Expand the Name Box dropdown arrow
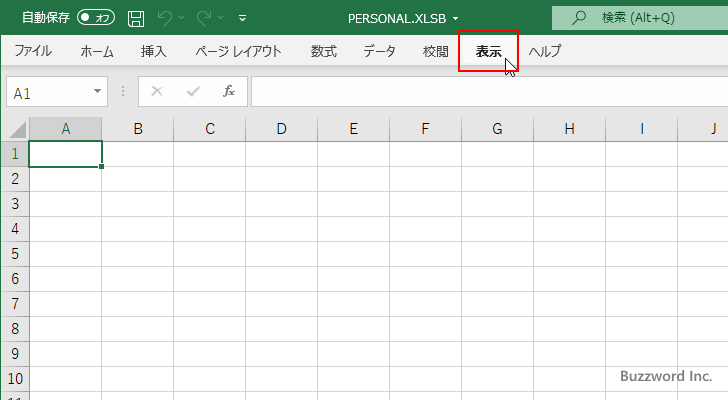The width and height of the screenshot is (728, 400). [x=98, y=91]
